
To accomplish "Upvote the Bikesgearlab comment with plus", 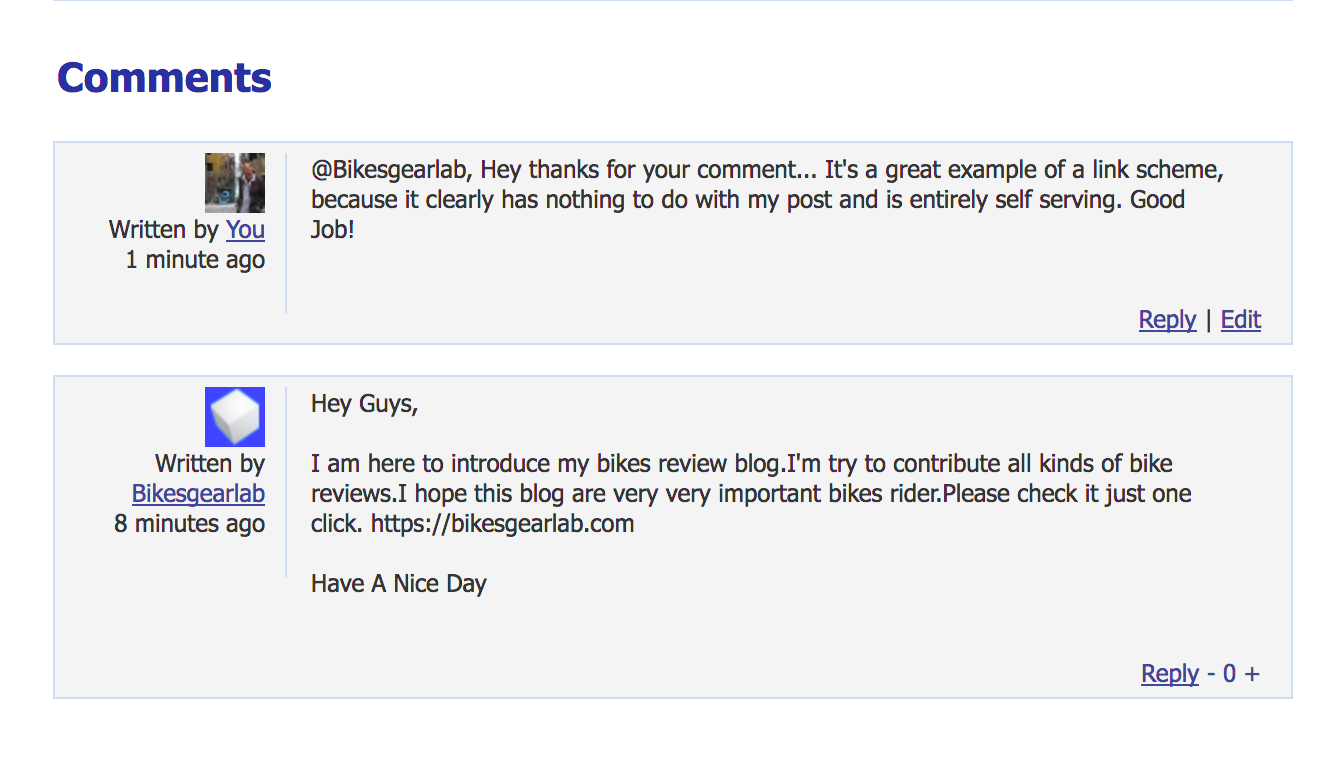I will pos(1252,674).
